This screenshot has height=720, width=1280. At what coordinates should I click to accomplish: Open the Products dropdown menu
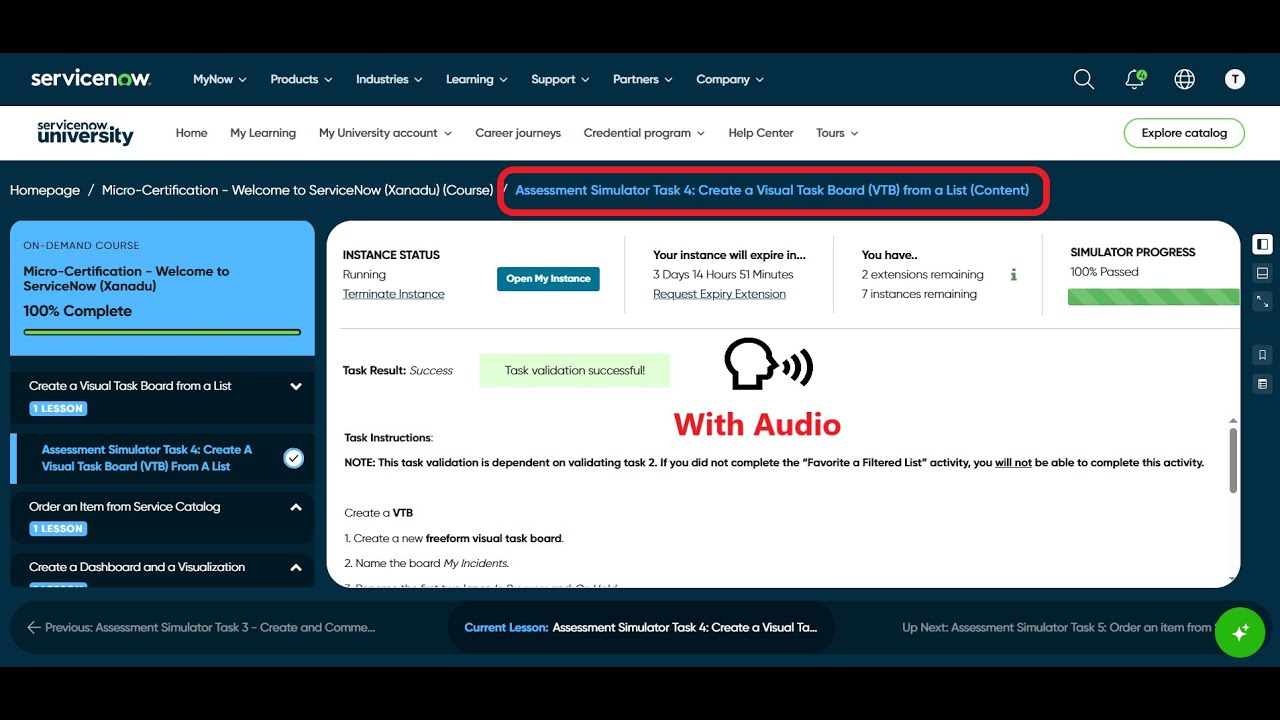click(301, 79)
